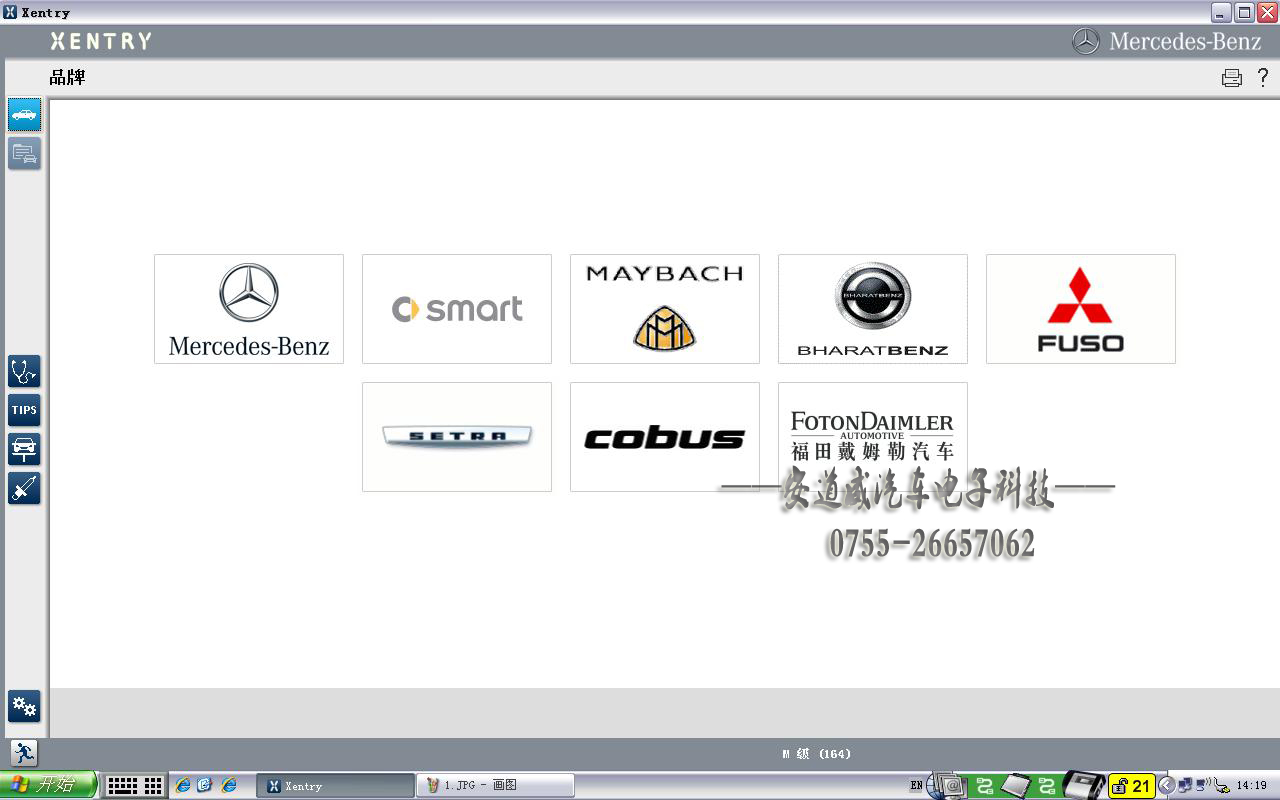Maximize the Xentry window
This screenshot has width=1280, height=800.
(1244, 12)
